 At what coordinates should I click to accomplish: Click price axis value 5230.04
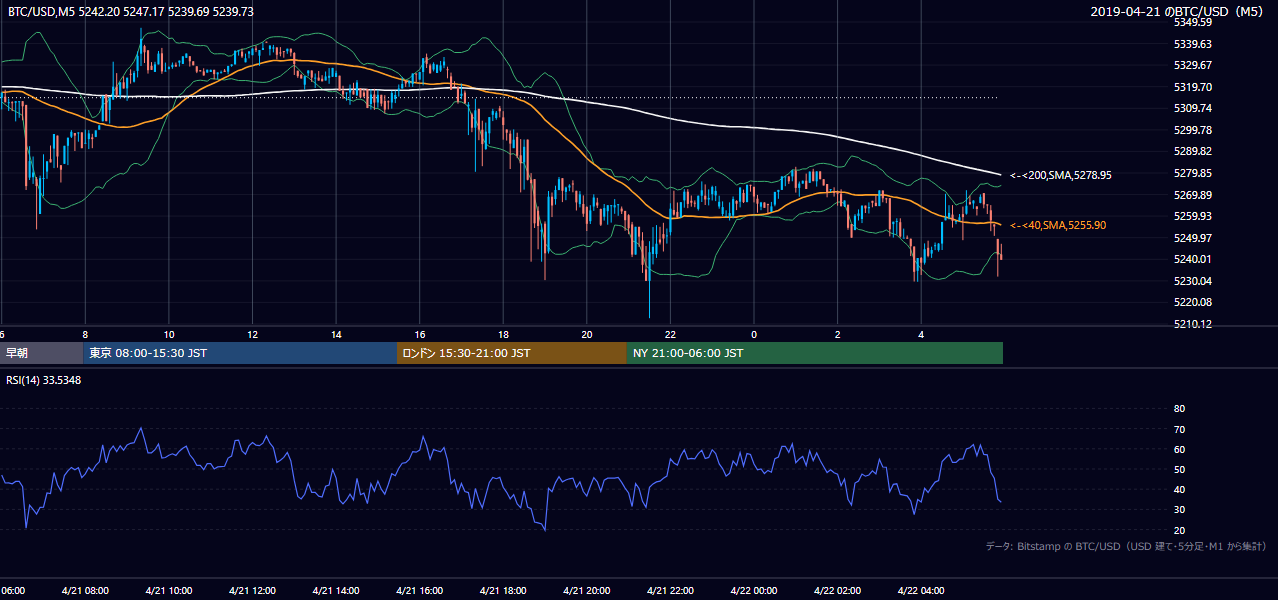click(x=1193, y=281)
